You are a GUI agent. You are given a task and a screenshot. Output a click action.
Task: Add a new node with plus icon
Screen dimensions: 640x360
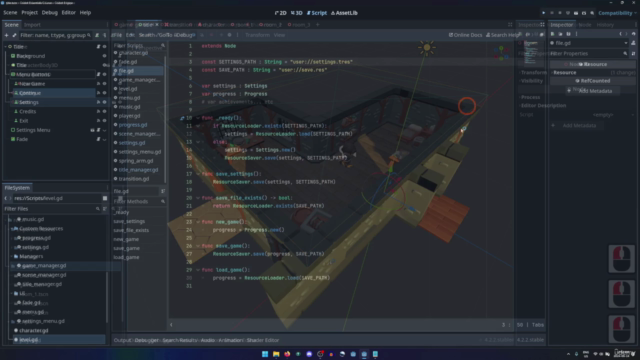coord(6,36)
